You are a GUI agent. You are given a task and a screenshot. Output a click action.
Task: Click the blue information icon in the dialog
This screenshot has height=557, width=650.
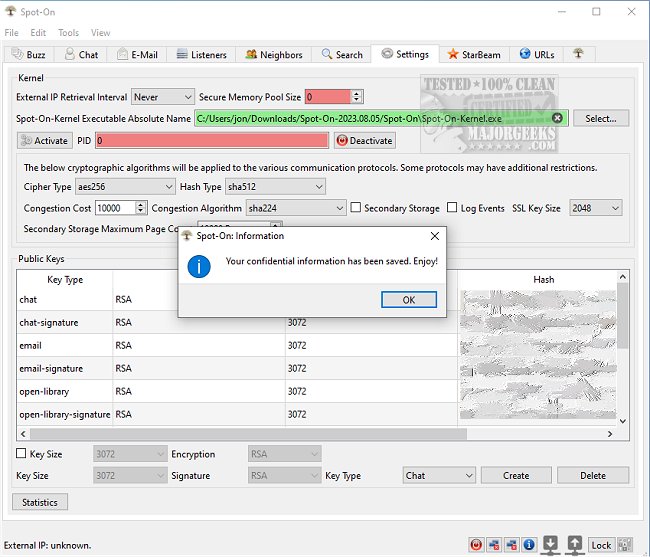(199, 266)
